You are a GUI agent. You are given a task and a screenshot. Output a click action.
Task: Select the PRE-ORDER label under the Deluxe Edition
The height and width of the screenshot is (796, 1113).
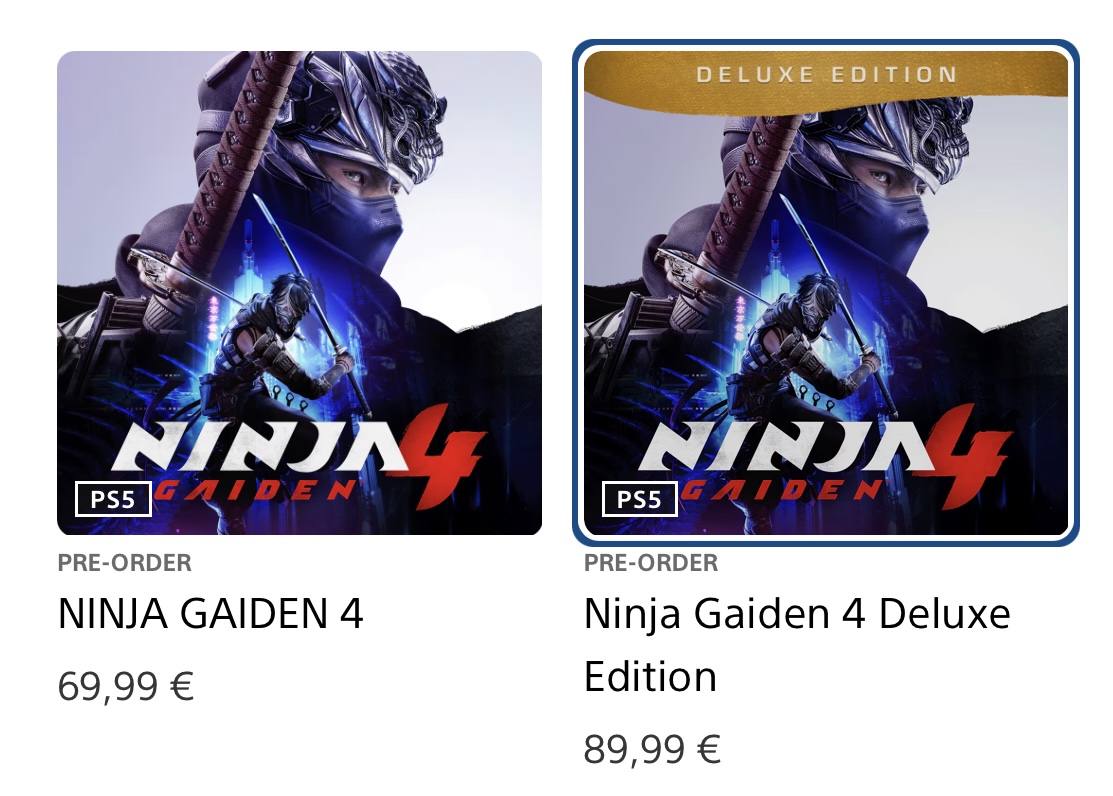pos(651,563)
